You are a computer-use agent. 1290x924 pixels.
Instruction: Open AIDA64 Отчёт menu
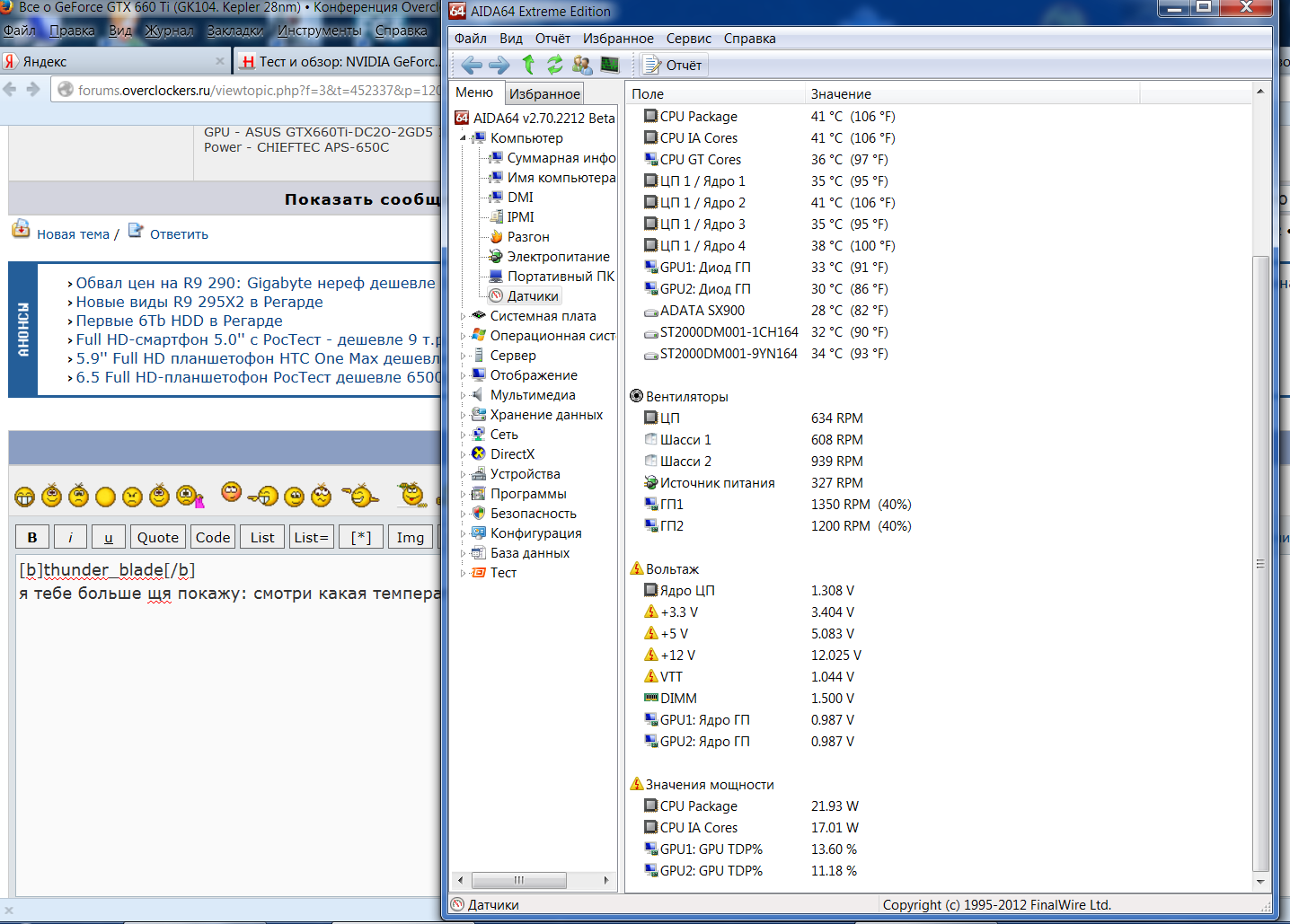552,39
